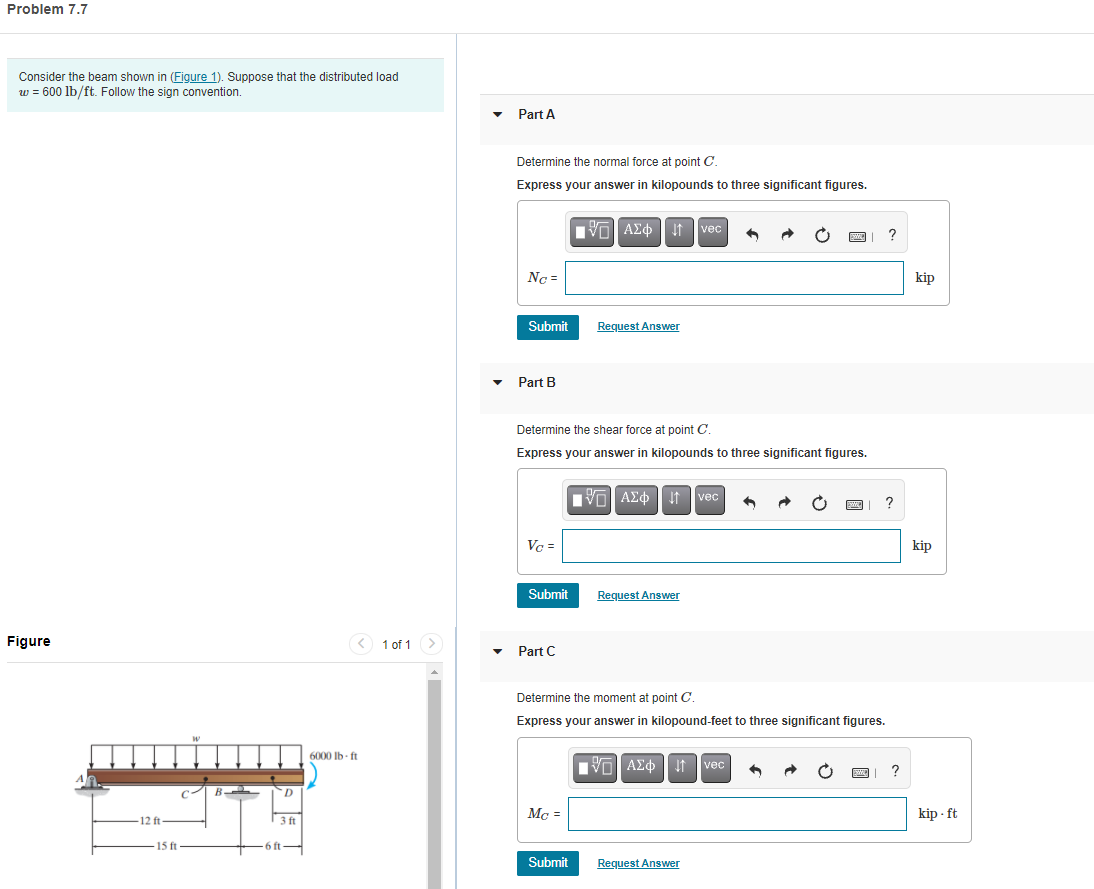Screen dimensions: 1094x889
Task: Collapse the Part C section
Action: click(x=497, y=651)
